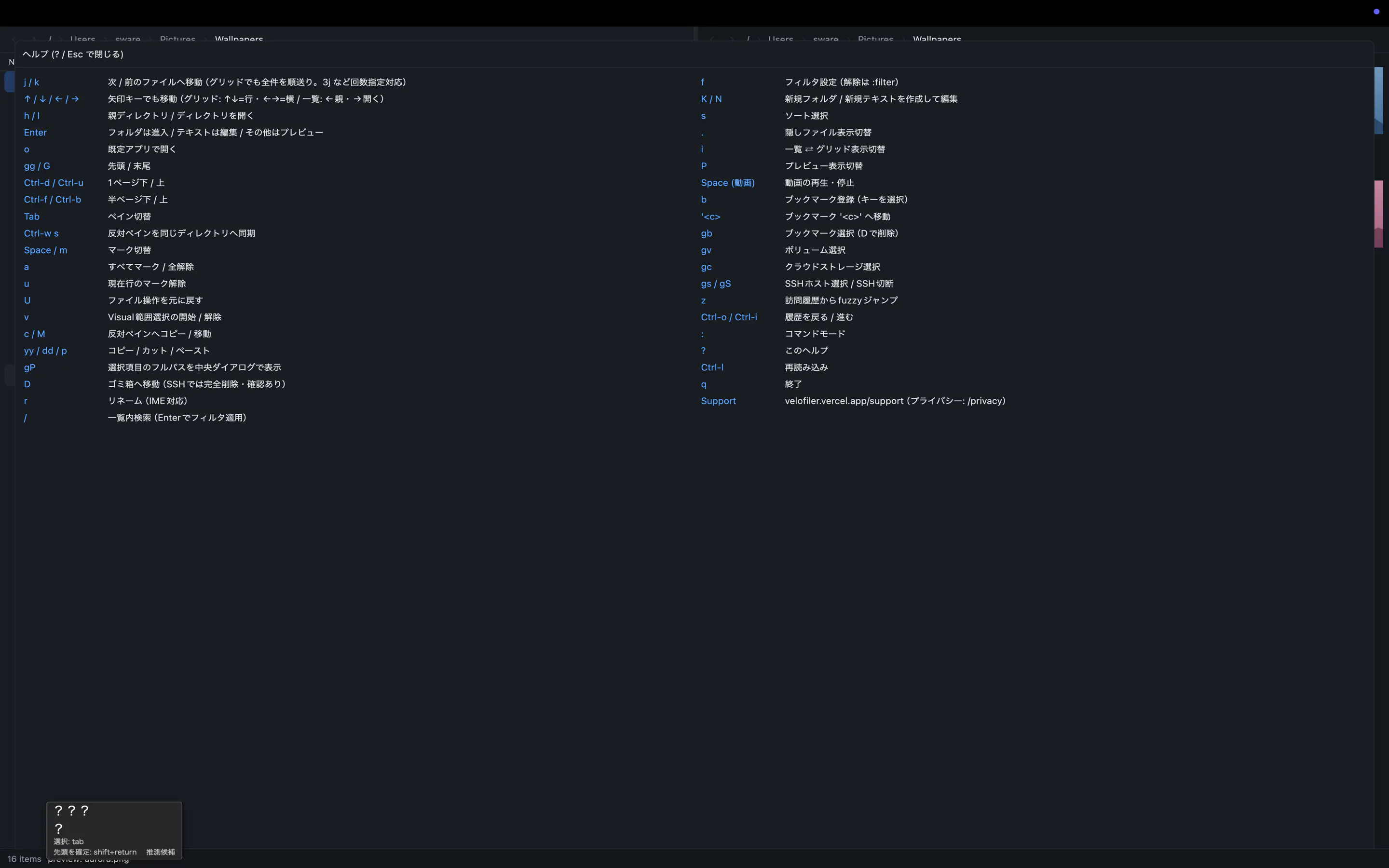The width and height of the screenshot is (1389, 868).
Task: Click the 'gb' shortcut key label
Action: (706, 233)
